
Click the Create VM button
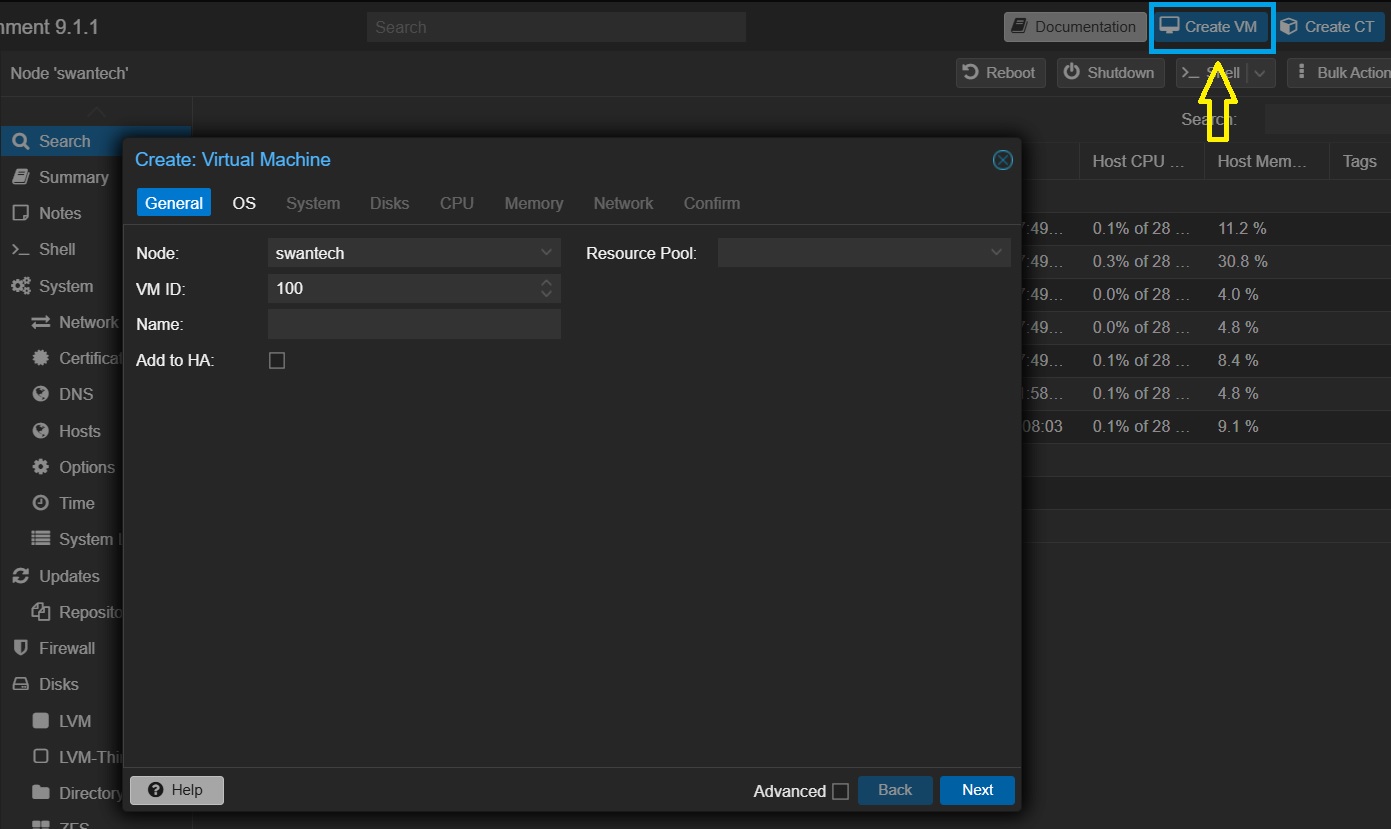click(1211, 27)
